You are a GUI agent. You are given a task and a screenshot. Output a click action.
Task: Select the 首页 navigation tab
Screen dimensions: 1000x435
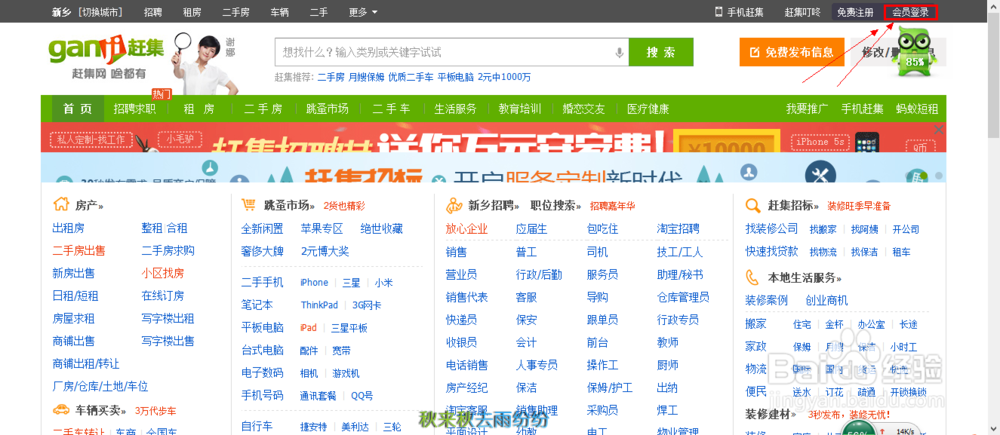click(78, 108)
